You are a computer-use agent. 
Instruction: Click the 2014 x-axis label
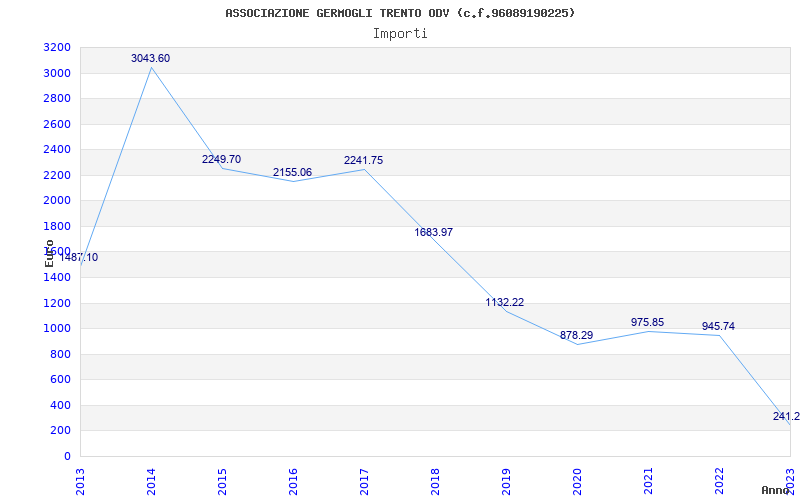point(151,482)
